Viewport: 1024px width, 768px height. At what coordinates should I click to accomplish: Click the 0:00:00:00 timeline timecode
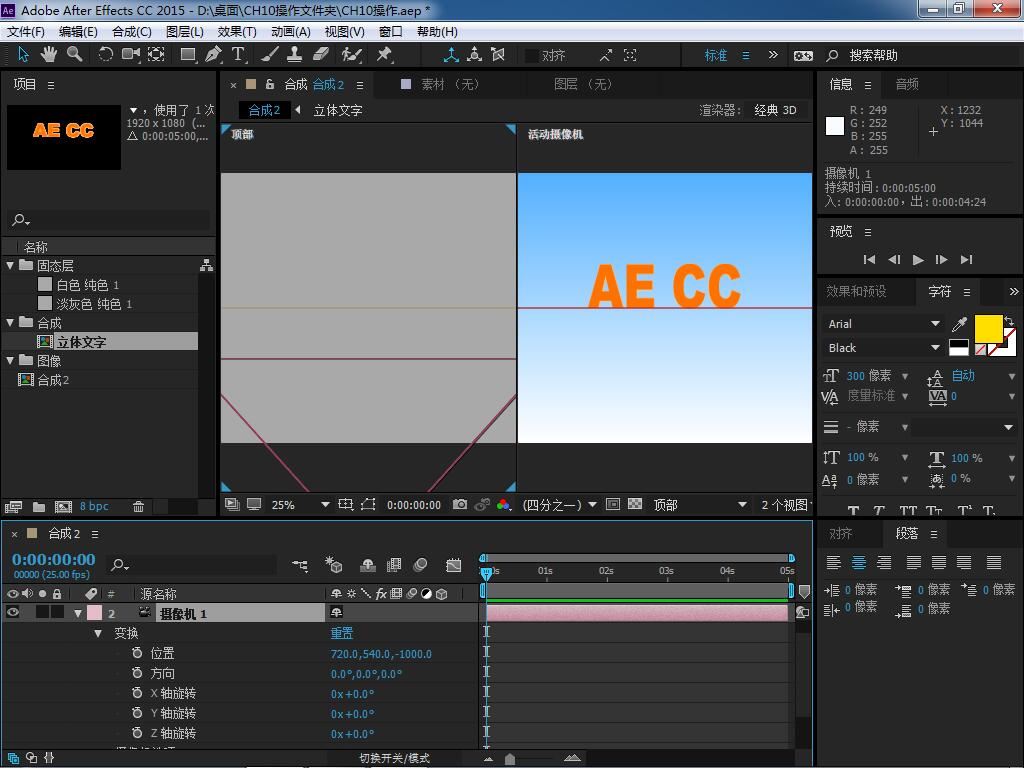tap(54, 560)
